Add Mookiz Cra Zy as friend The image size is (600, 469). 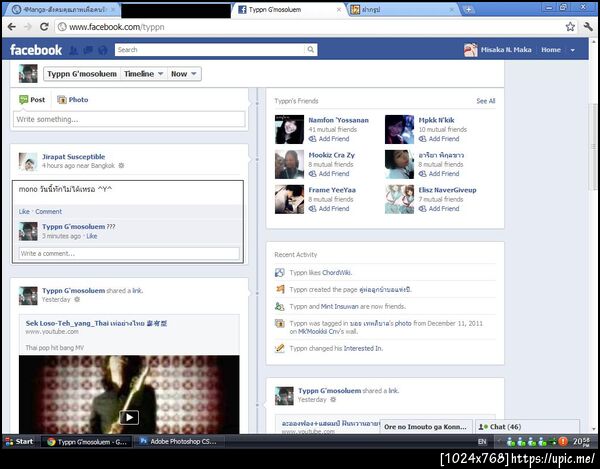point(329,174)
